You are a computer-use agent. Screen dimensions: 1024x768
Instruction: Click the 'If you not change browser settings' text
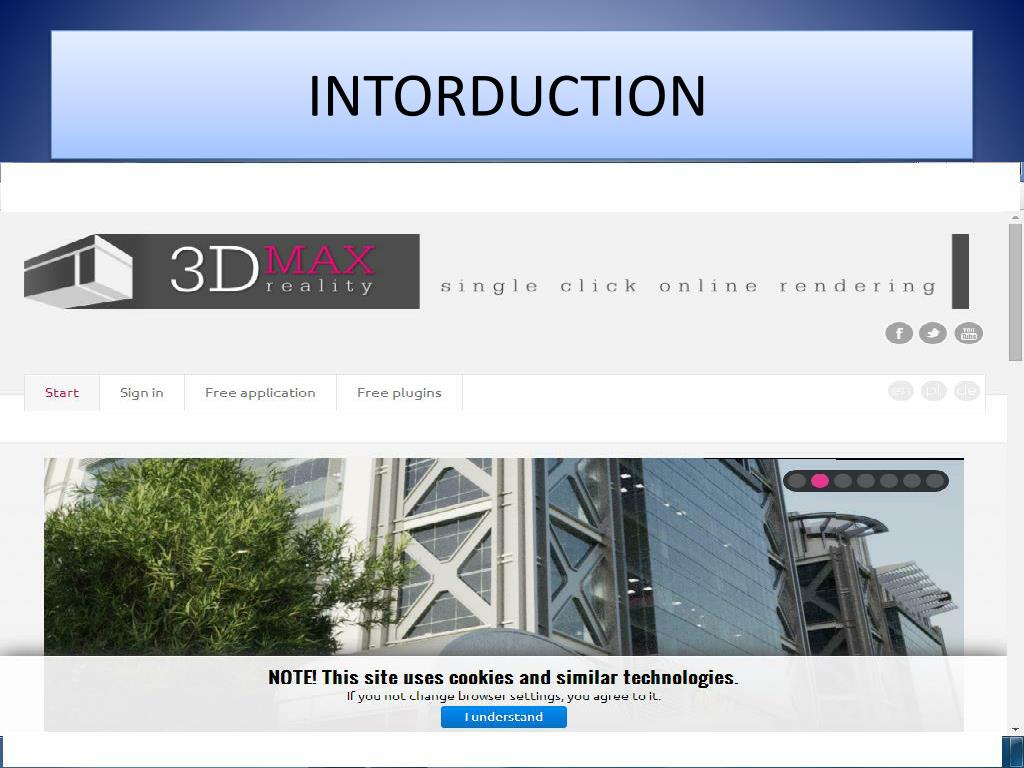[x=504, y=696]
